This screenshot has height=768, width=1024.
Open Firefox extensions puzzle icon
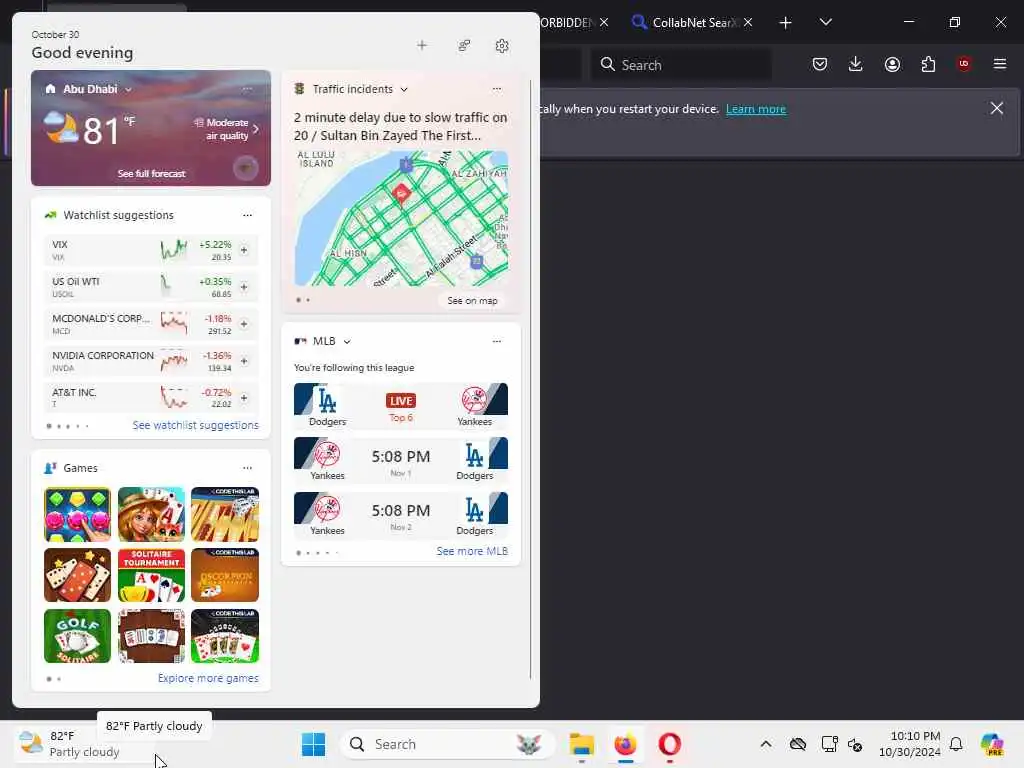[x=928, y=64]
